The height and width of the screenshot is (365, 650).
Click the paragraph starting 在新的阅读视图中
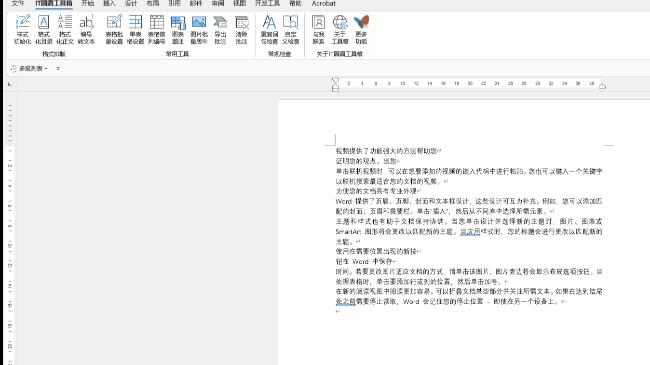pos(469,297)
